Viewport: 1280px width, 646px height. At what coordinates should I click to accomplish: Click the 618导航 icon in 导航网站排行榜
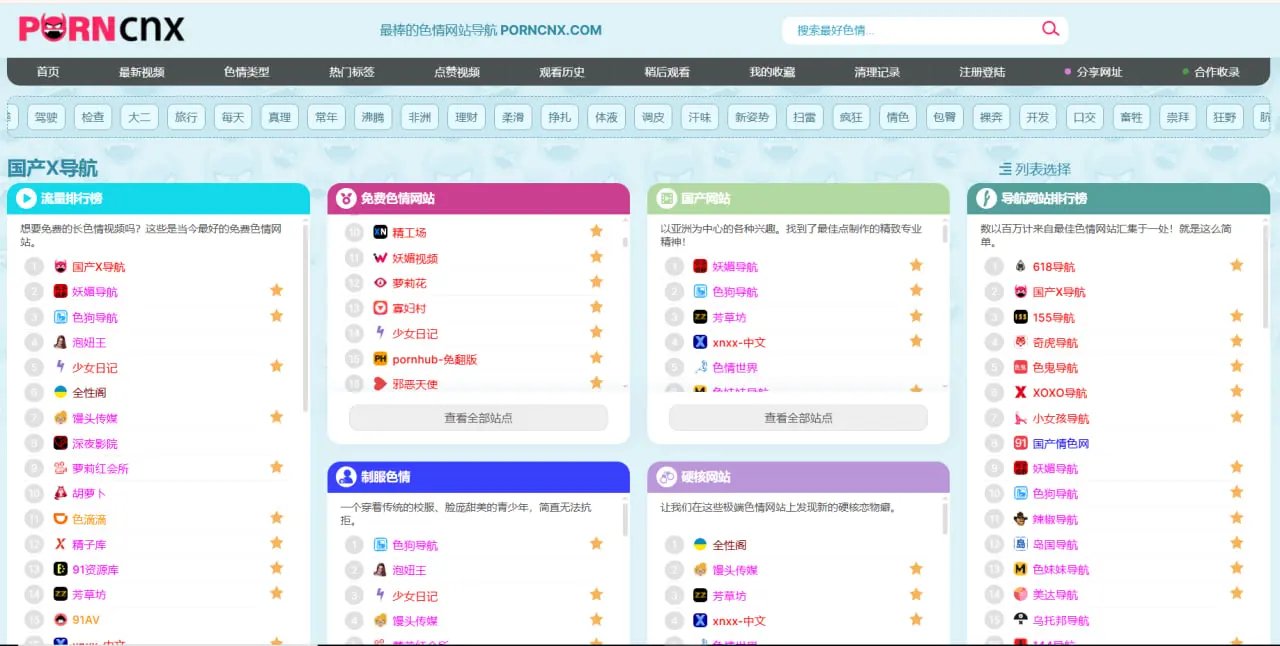pyautogui.click(x=1020, y=266)
